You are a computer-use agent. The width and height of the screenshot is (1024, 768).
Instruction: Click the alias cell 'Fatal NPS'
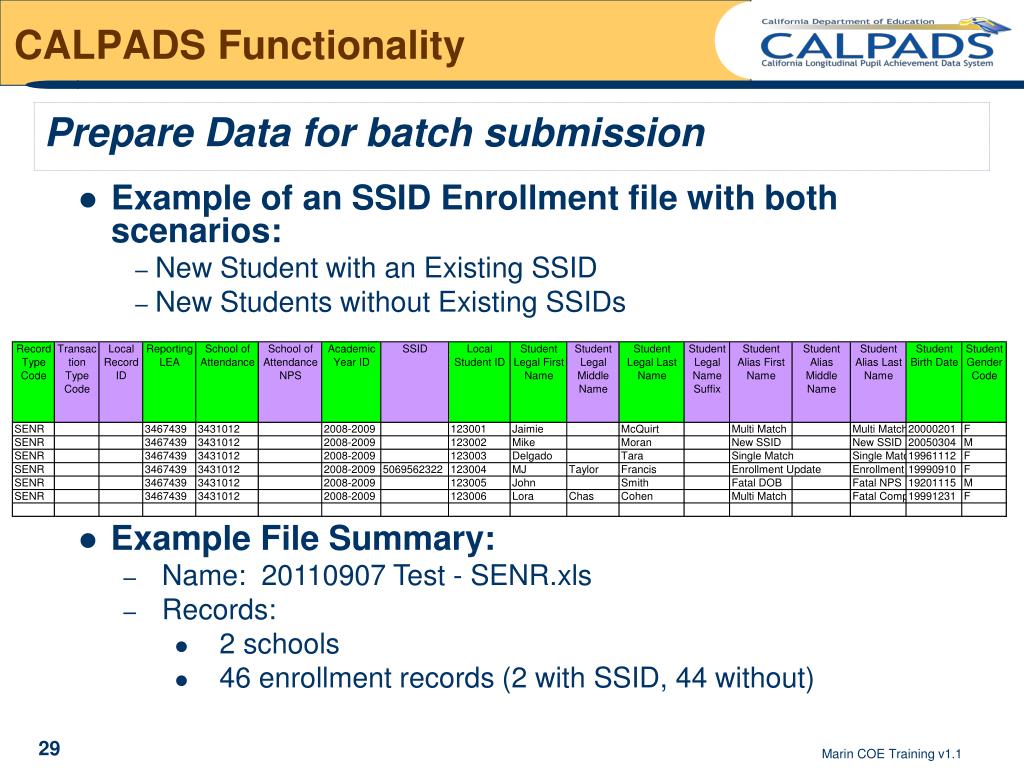(x=876, y=483)
